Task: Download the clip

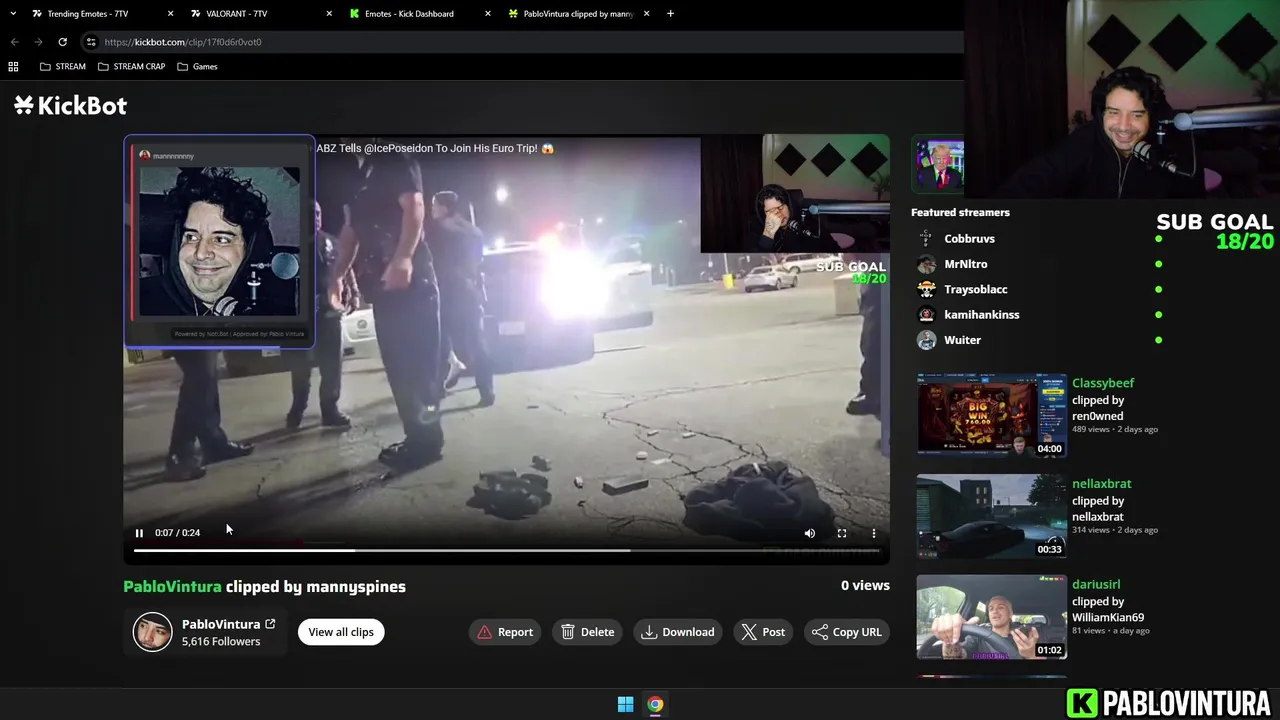Action: tap(678, 632)
